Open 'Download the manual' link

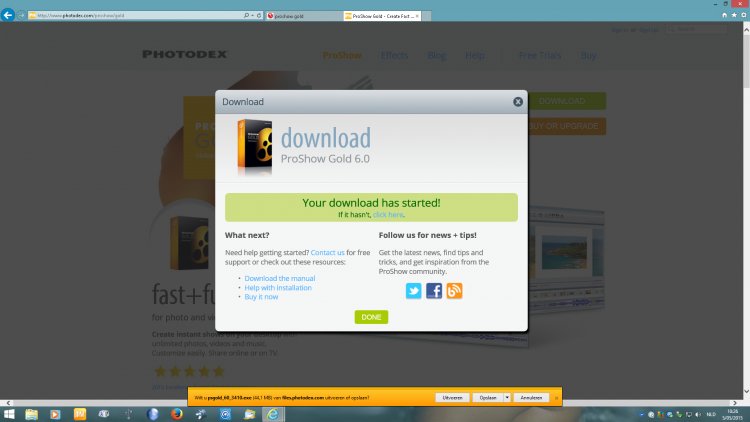click(x=280, y=278)
